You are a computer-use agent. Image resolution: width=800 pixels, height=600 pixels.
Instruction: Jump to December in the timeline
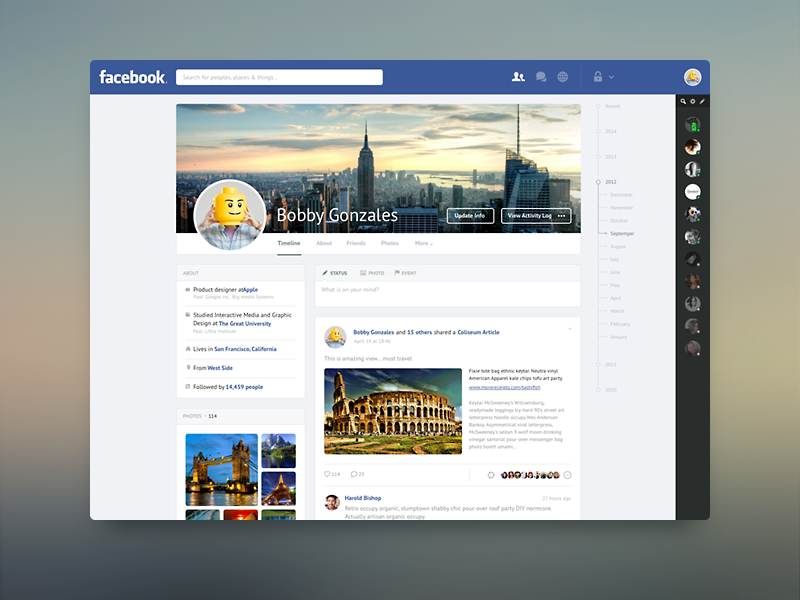[621, 195]
